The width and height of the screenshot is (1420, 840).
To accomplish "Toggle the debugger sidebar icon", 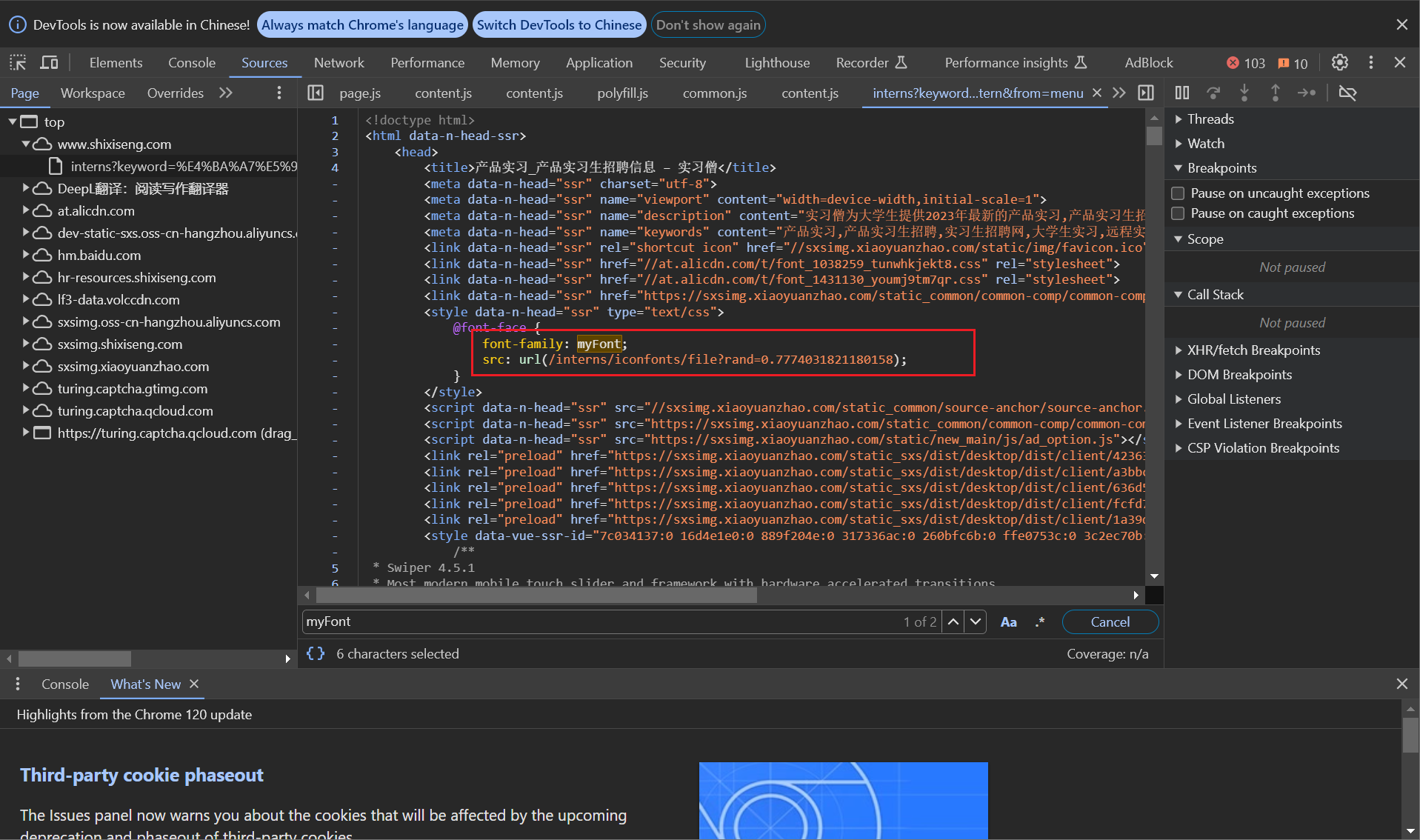I will point(1146,93).
